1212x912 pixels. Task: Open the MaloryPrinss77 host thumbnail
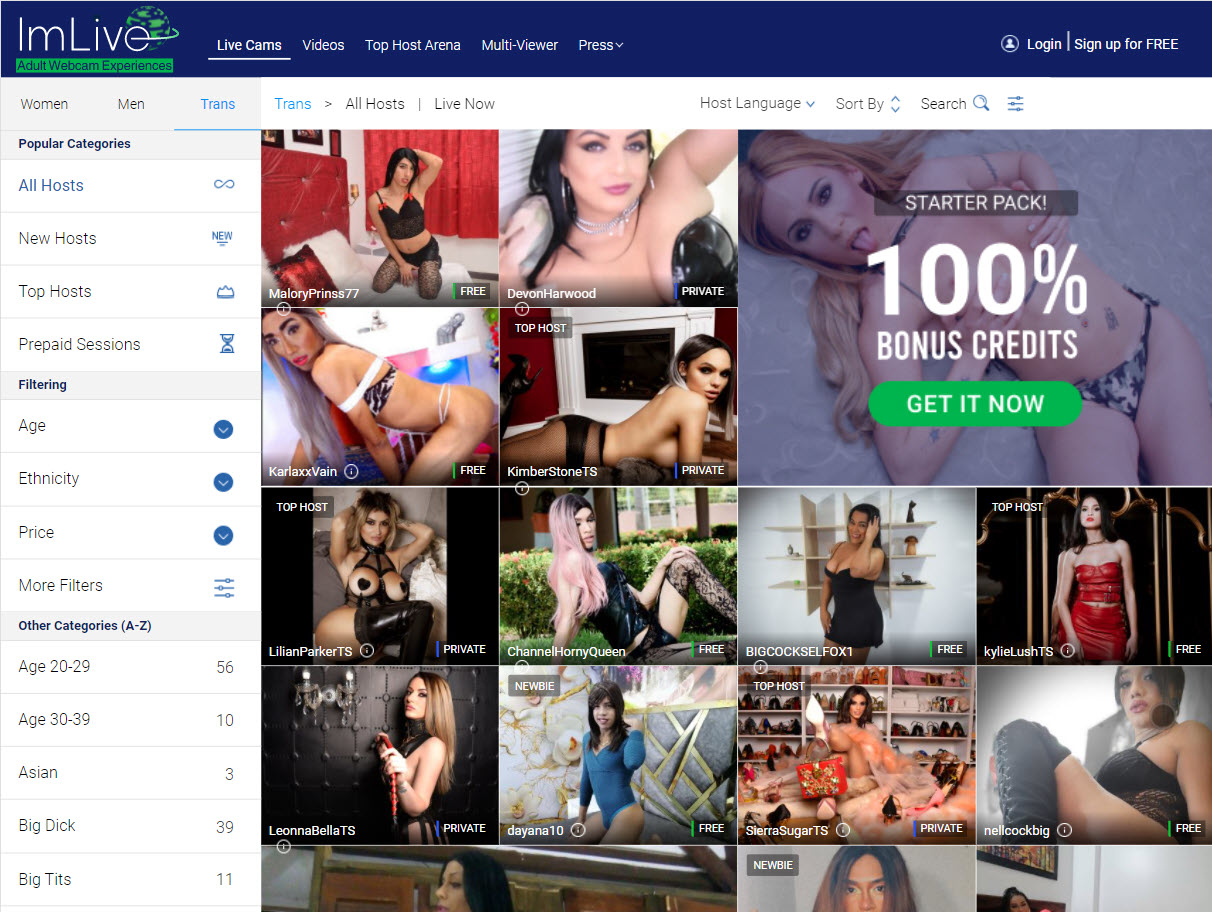point(380,217)
